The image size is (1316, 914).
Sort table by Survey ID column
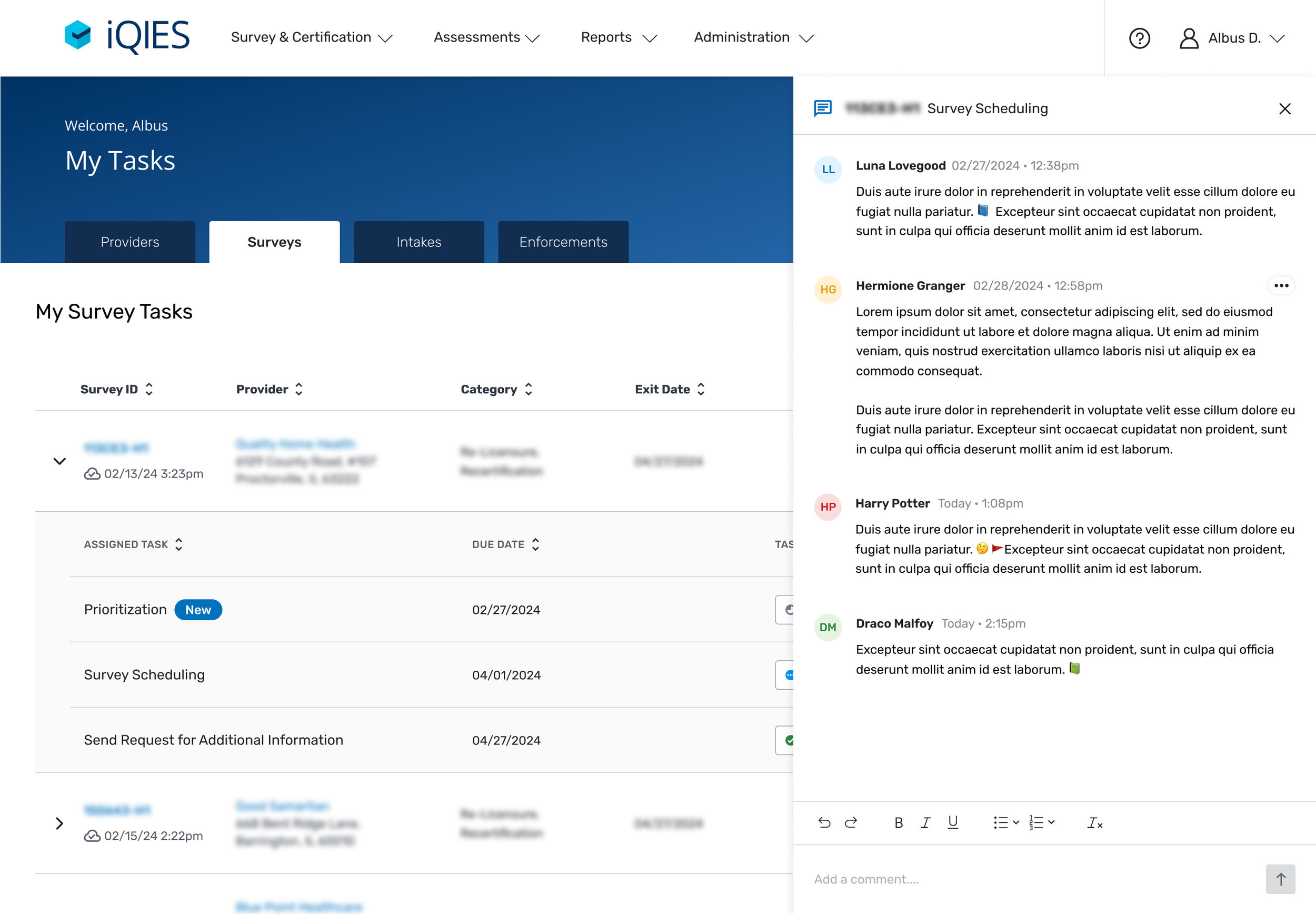pos(117,390)
